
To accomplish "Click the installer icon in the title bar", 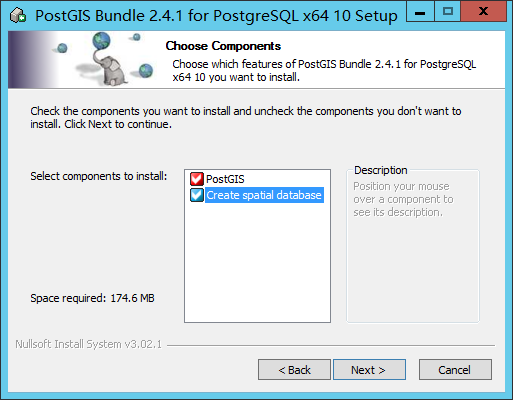I will [18, 15].
